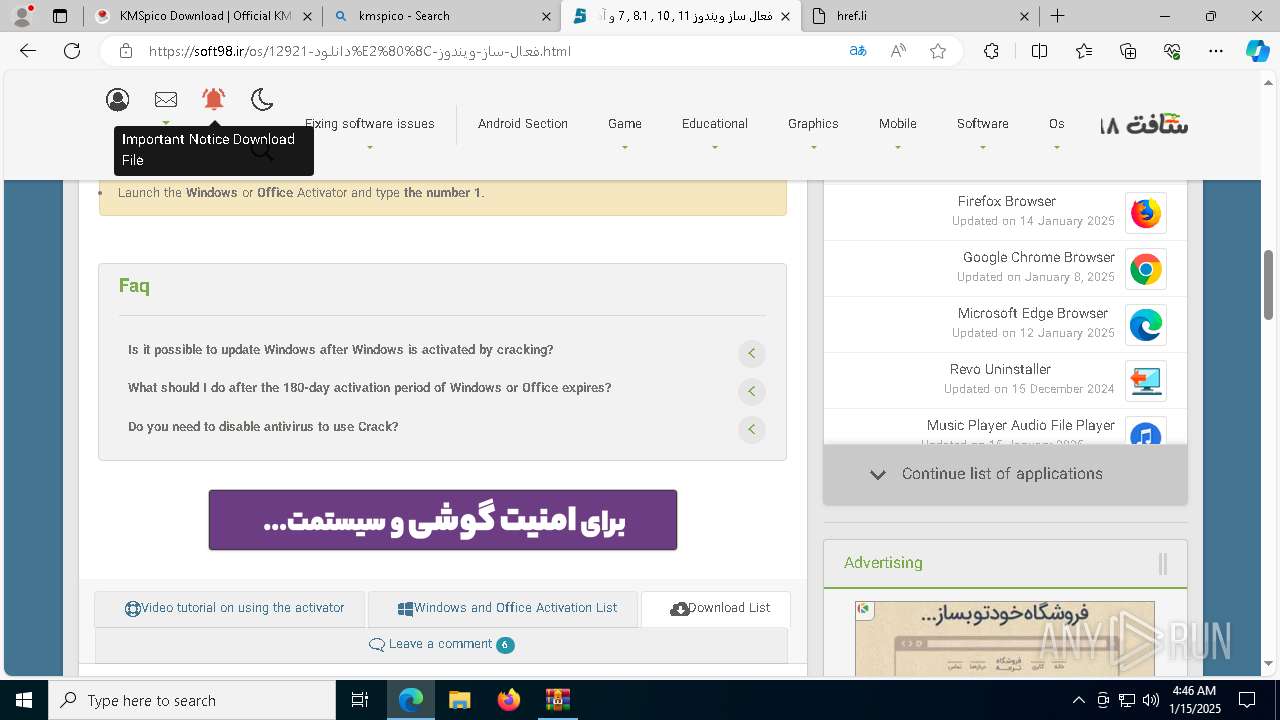Expand FAQ about disabling antivirus for Crack

click(751, 429)
